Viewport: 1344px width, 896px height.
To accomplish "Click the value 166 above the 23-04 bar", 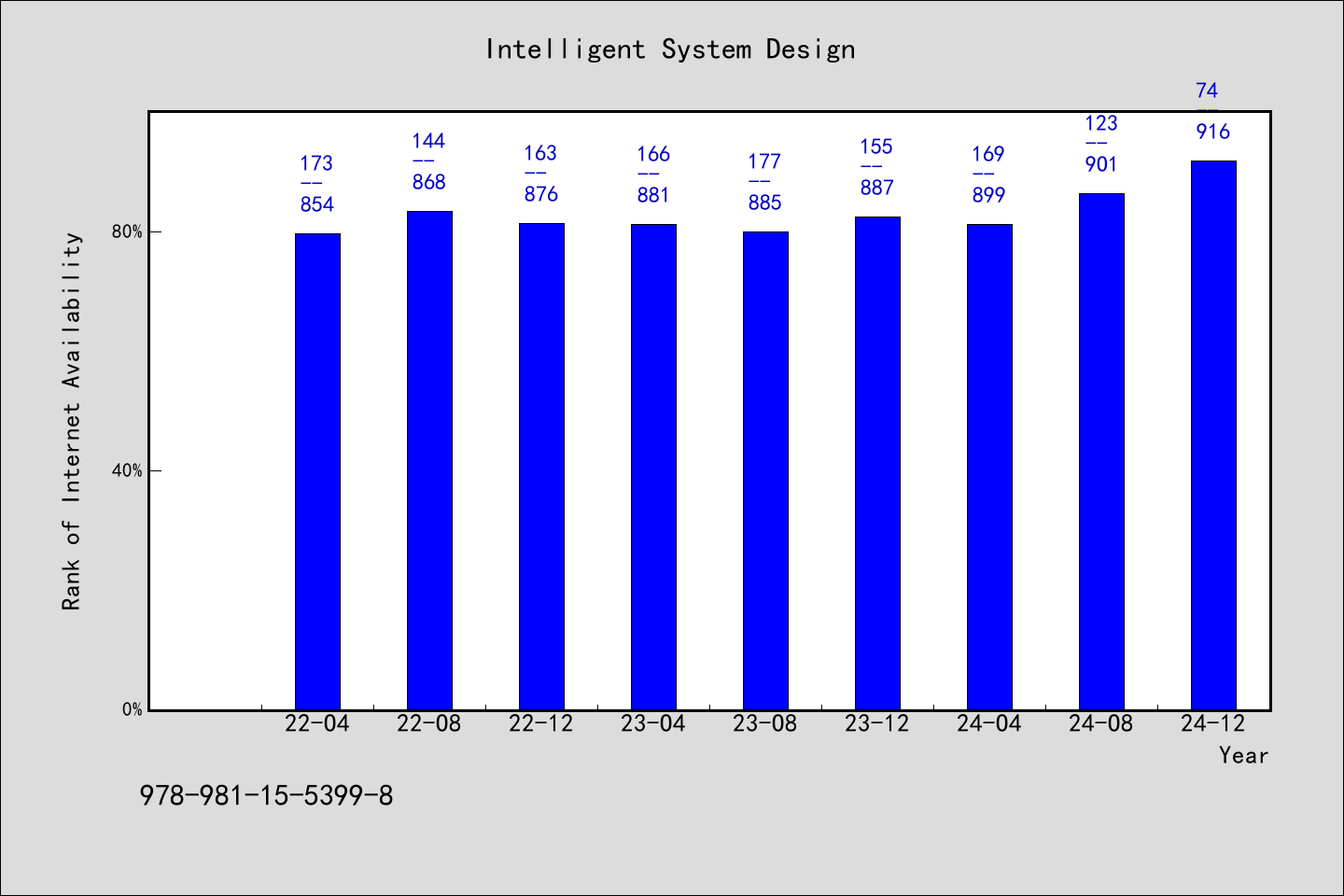I will coord(653,154).
